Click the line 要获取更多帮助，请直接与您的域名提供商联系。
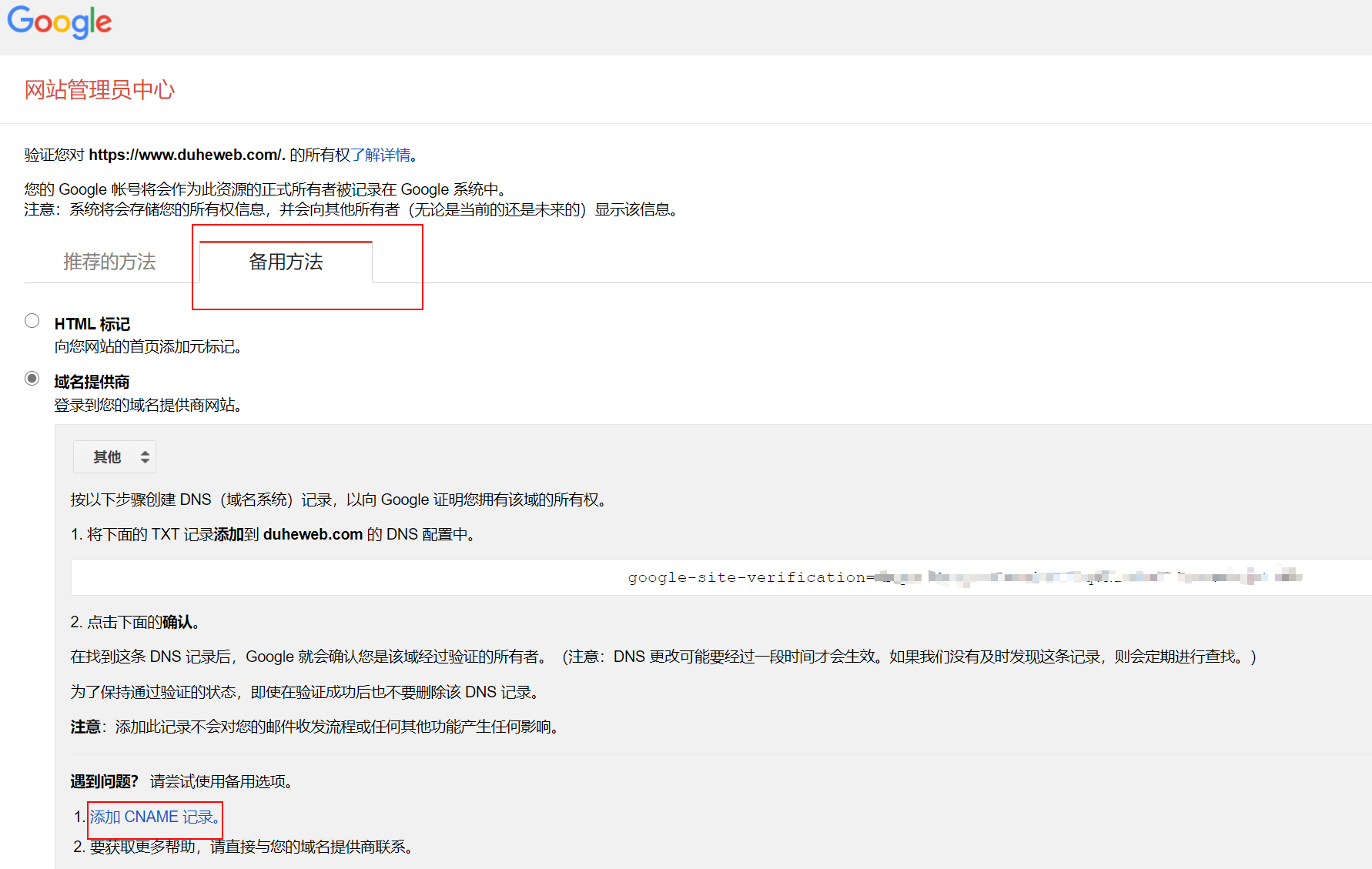This screenshot has height=869, width=1372. 253,847
